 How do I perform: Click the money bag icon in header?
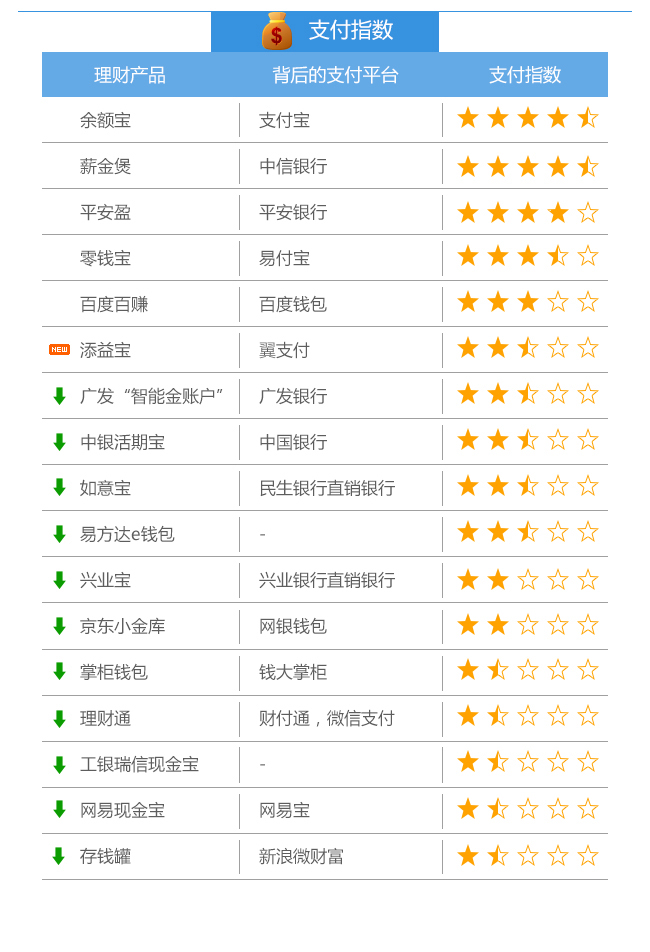pyautogui.click(x=277, y=31)
